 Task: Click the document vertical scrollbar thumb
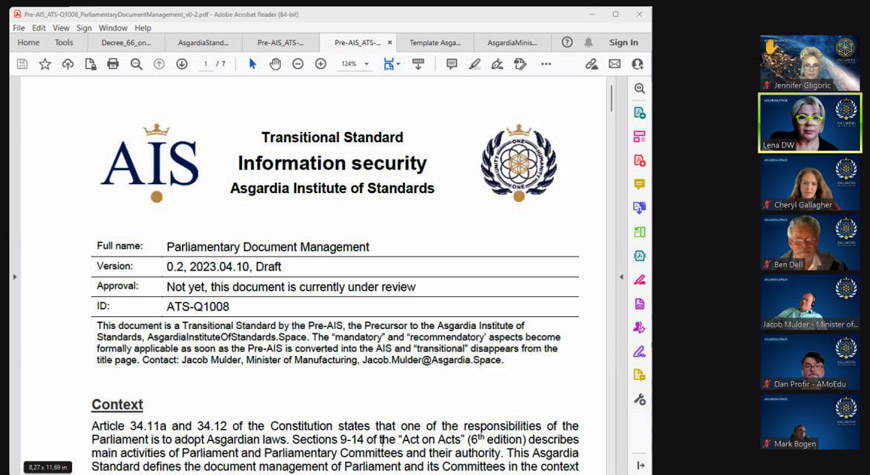coord(611,98)
